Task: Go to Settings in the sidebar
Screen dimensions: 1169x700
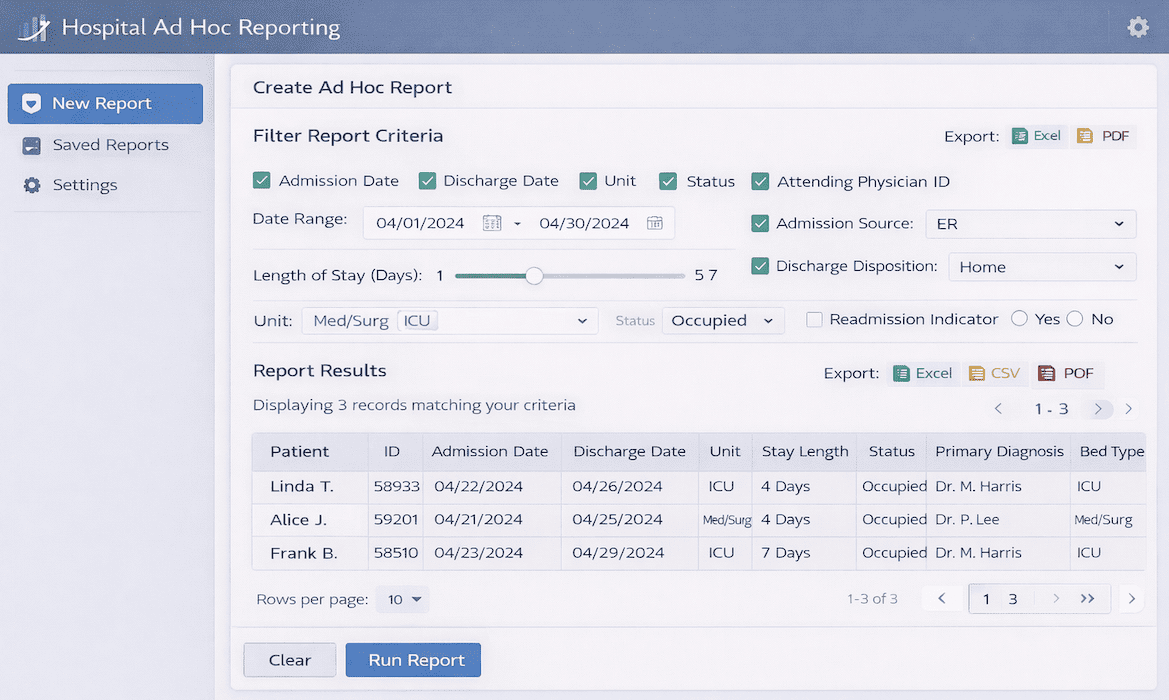Action: tap(85, 185)
